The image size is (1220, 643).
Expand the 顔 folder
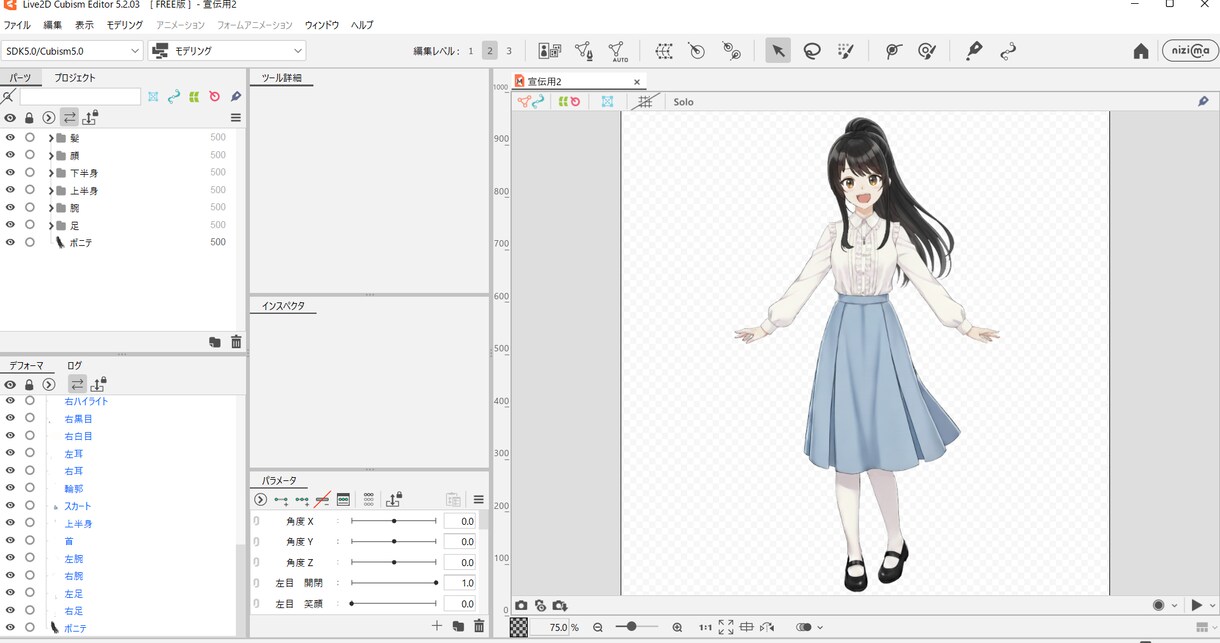51,155
